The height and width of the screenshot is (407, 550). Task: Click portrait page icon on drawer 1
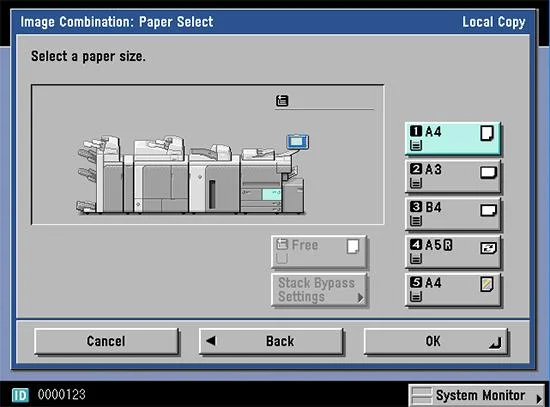point(487,133)
